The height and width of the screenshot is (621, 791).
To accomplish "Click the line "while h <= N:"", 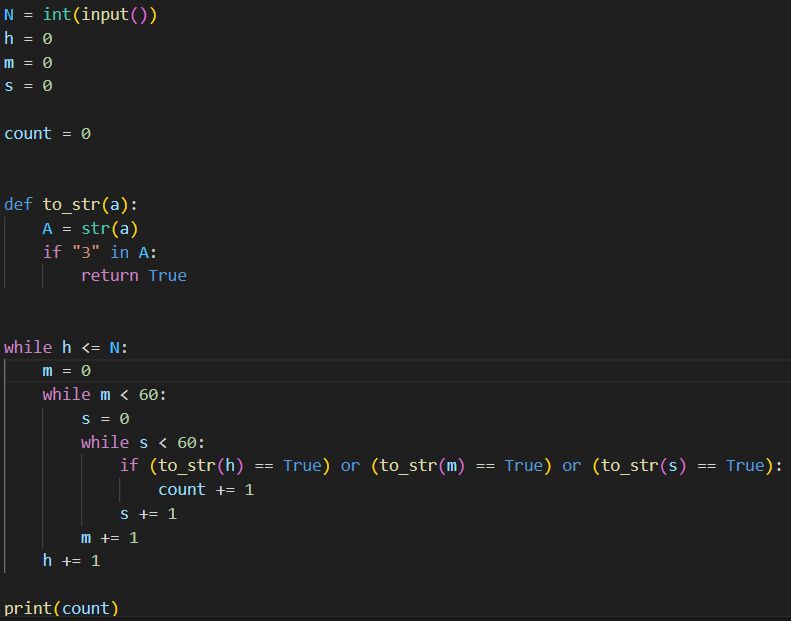I will point(66,347).
